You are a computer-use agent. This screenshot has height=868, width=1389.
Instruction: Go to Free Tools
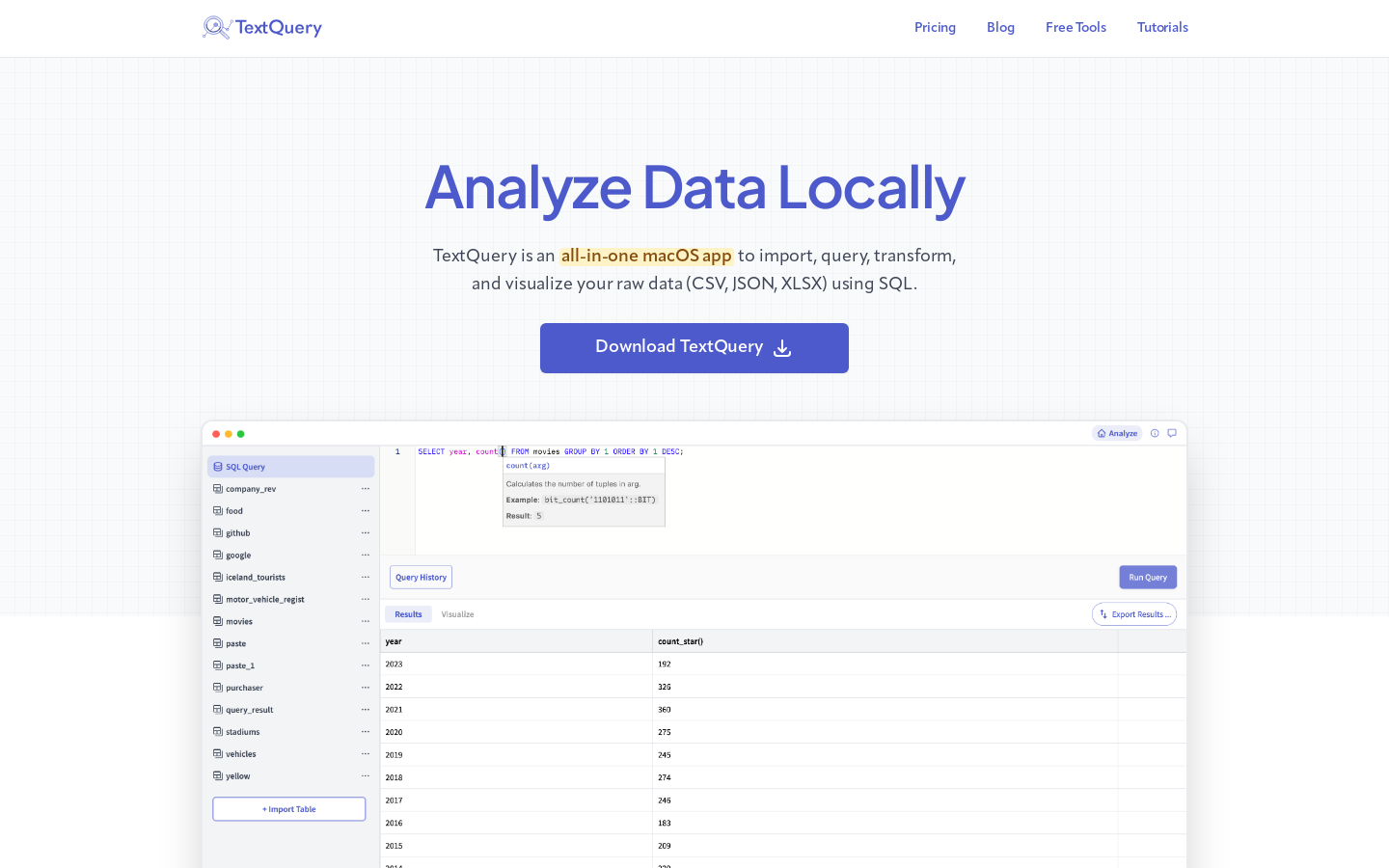pyautogui.click(x=1076, y=27)
